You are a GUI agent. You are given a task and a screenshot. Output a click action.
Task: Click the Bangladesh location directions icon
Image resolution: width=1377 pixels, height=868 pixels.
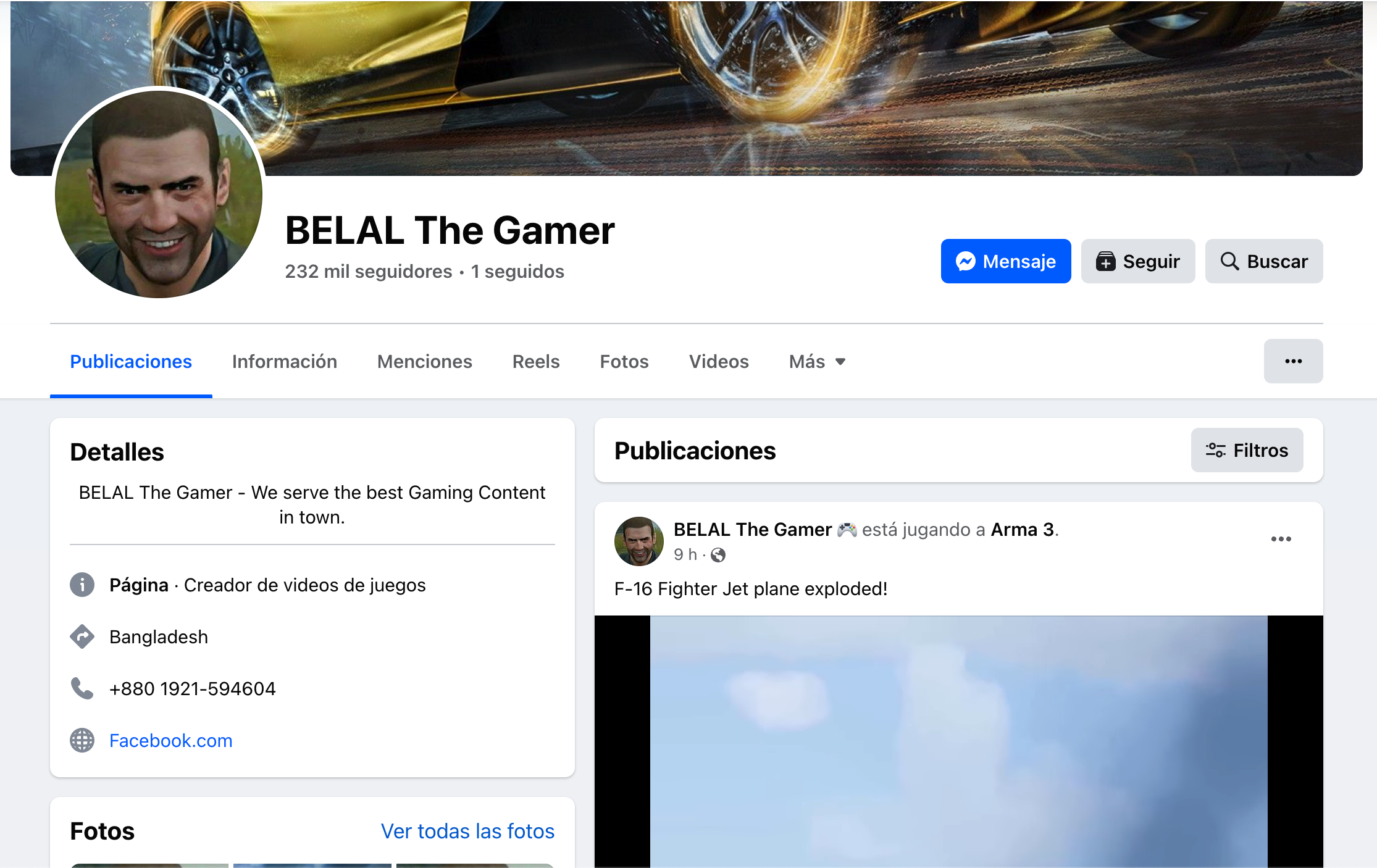[82, 636]
